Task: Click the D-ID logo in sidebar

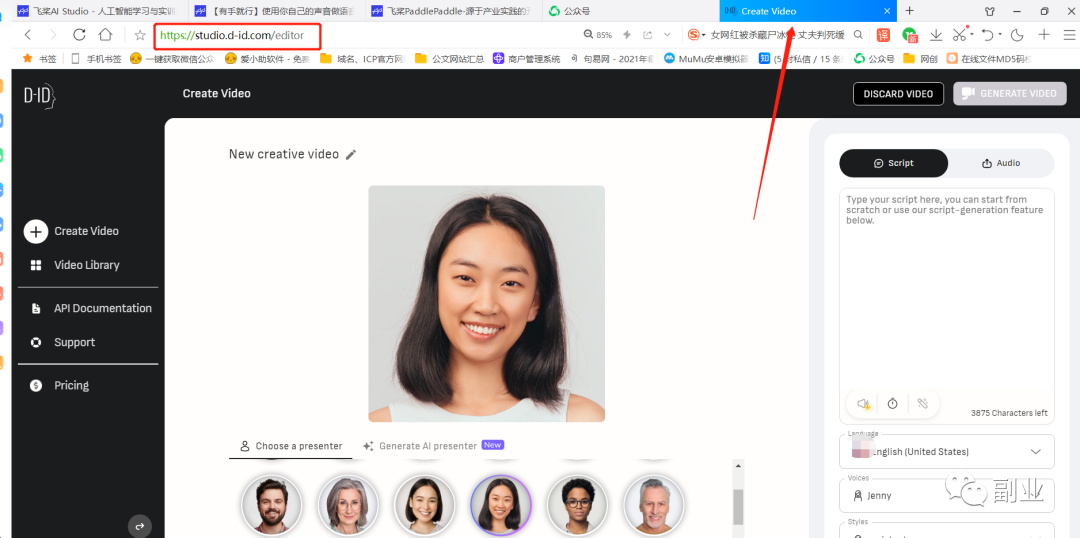Action: point(39,95)
